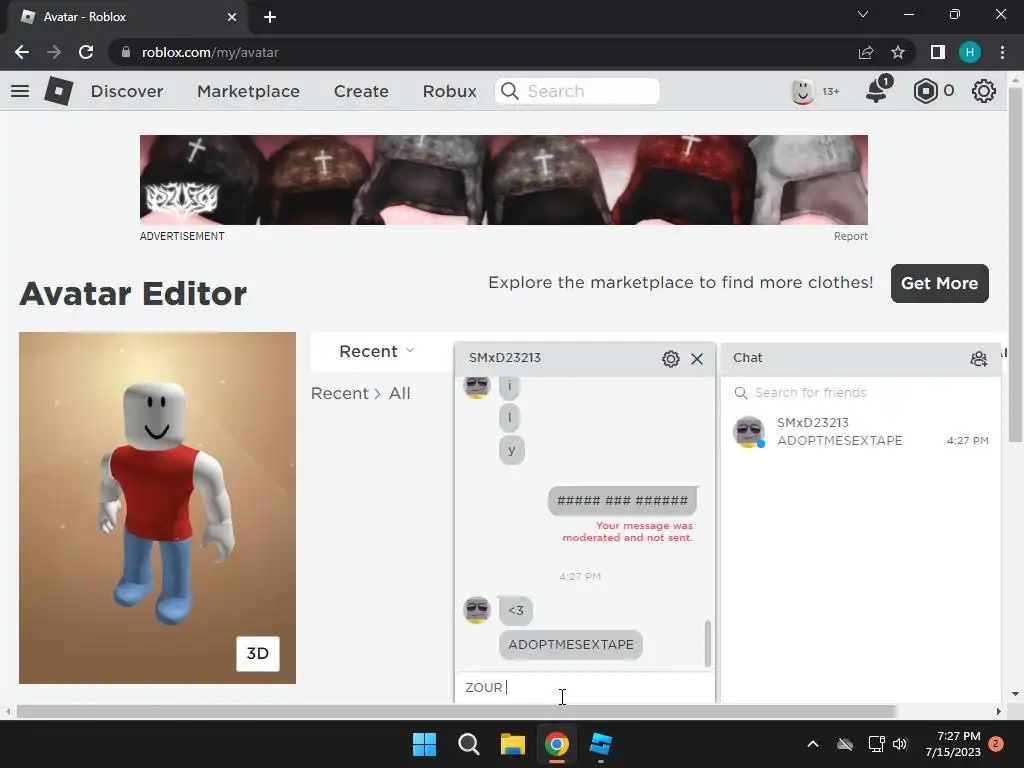This screenshot has height=768, width=1024.
Task: Focus the Roblox search field
Action: [577, 91]
